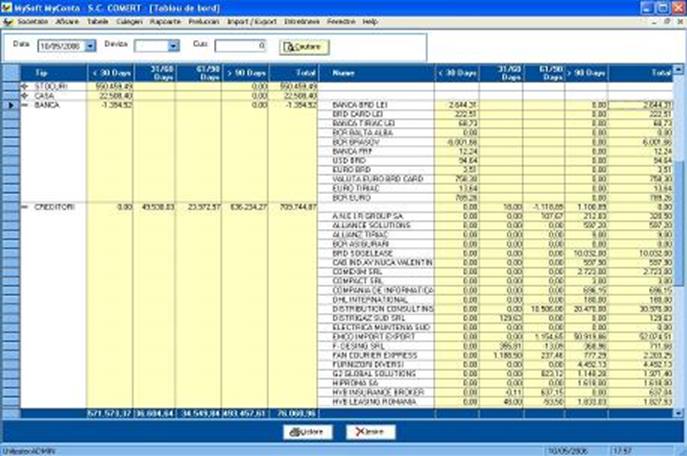
Task: Open the Prelucrari menu
Action: (204, 21)
